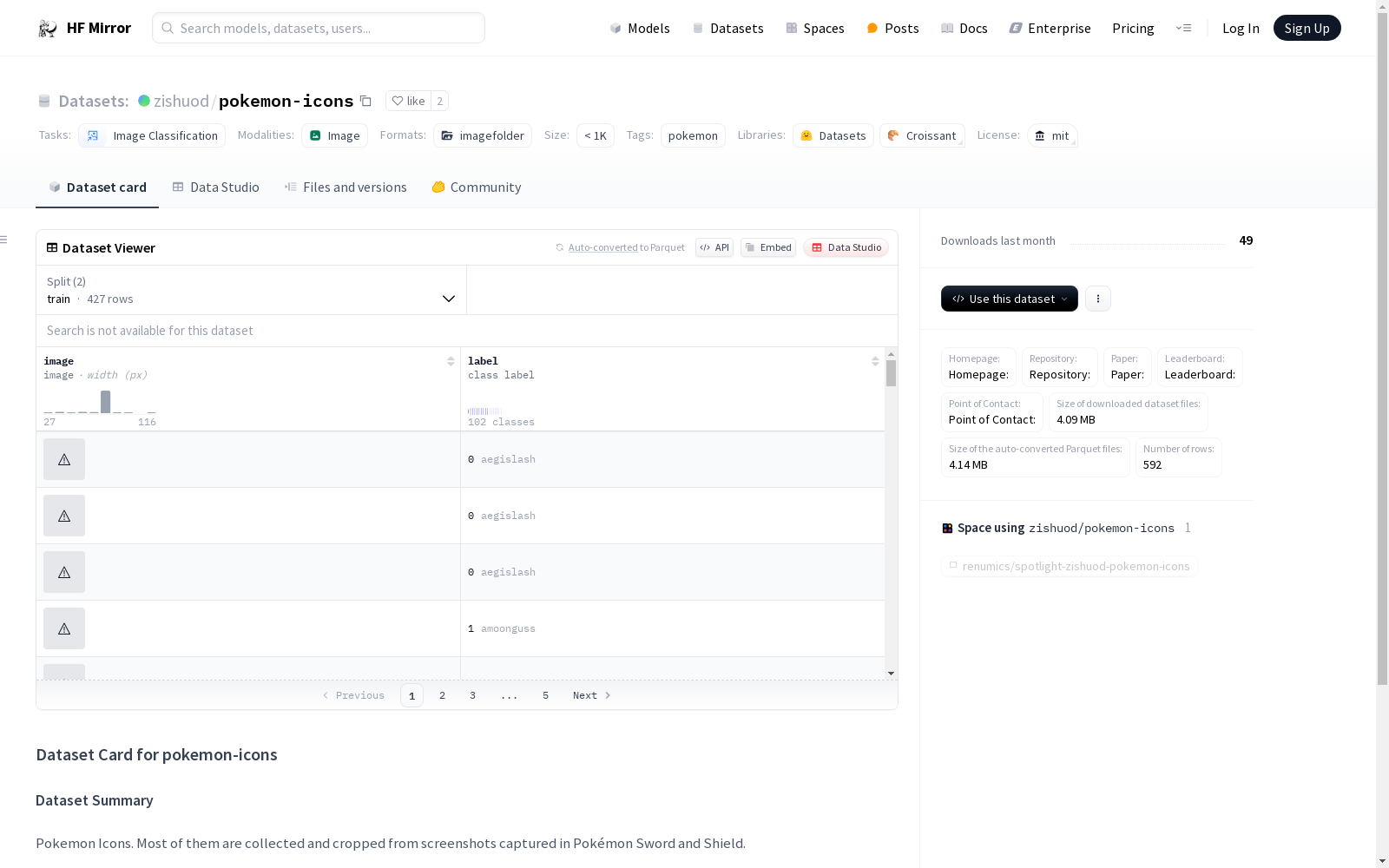
Task: Click the table's vertical scrollbar down arrow
Action: [x=891, y=674]
